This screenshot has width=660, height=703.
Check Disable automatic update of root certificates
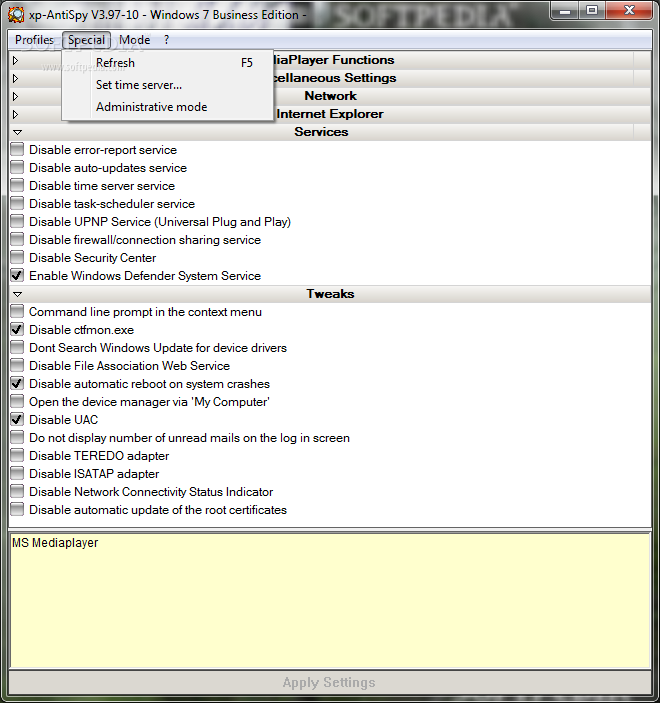(17, 509)
